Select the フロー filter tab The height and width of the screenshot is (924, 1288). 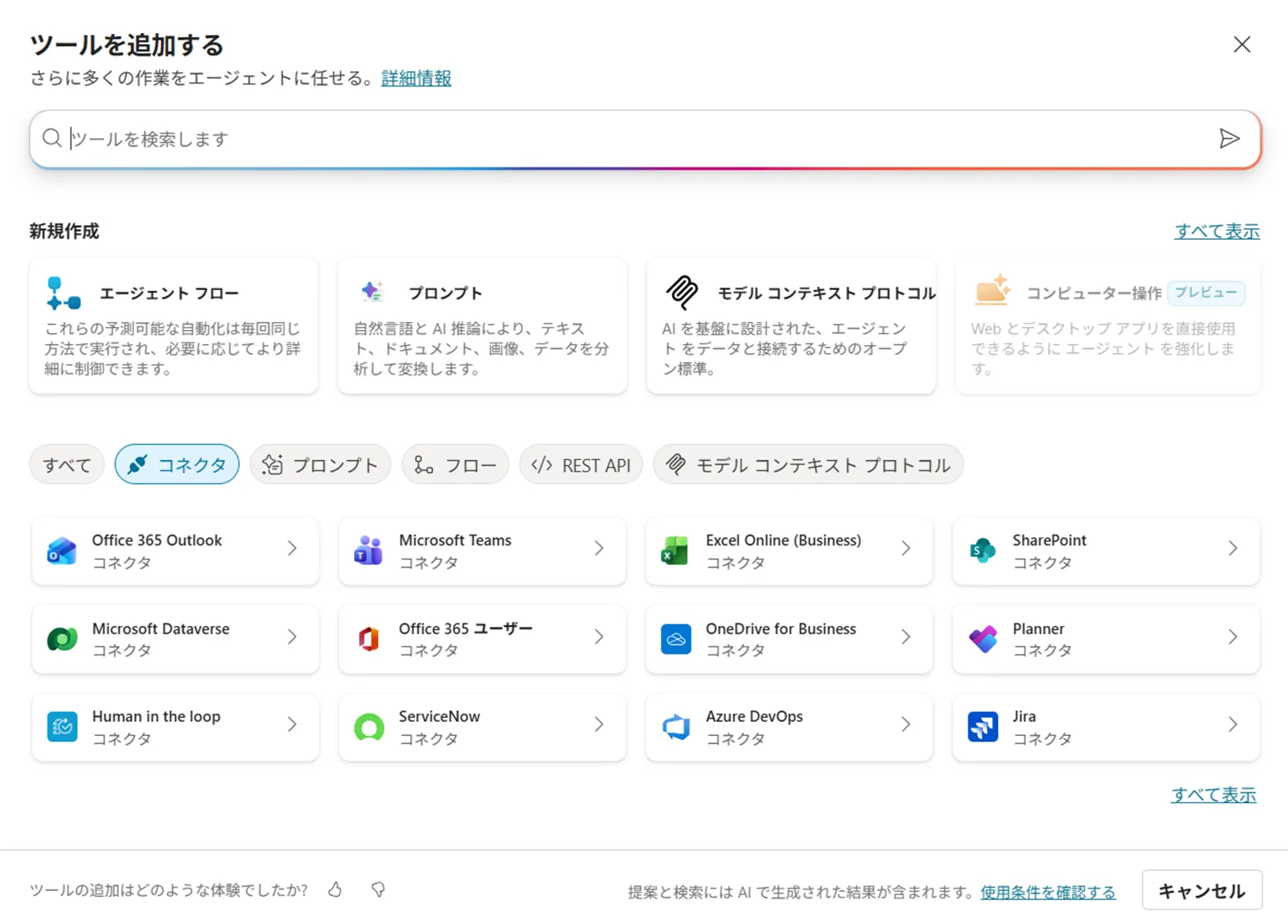point(455,464)
